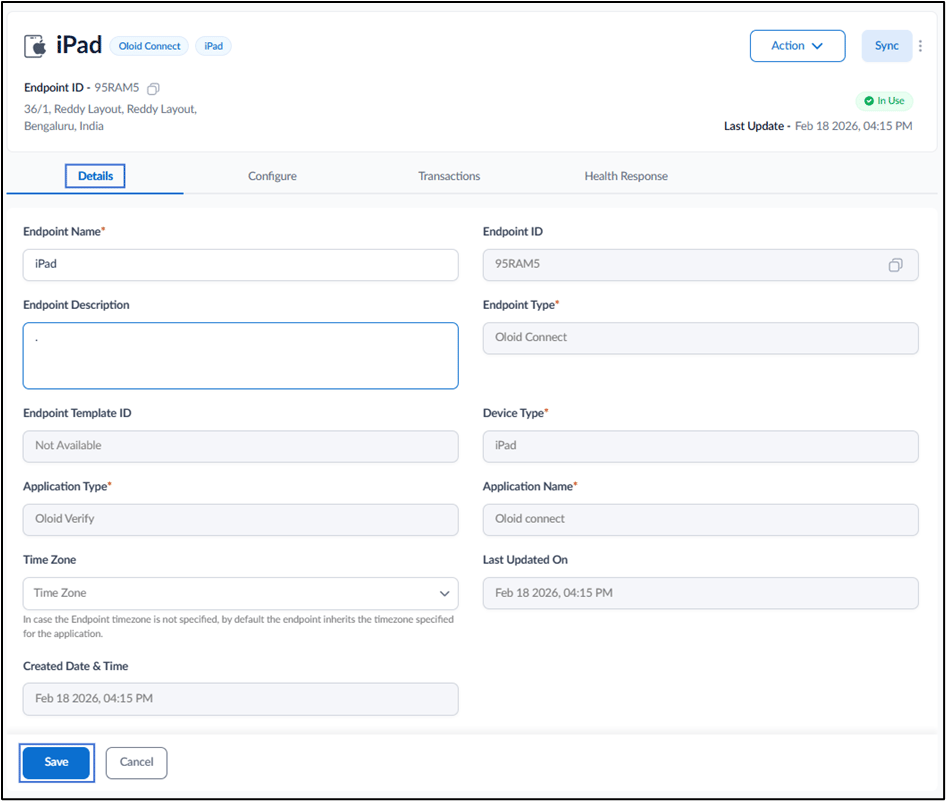Click the green In Use status check icon

pos(869,101)
